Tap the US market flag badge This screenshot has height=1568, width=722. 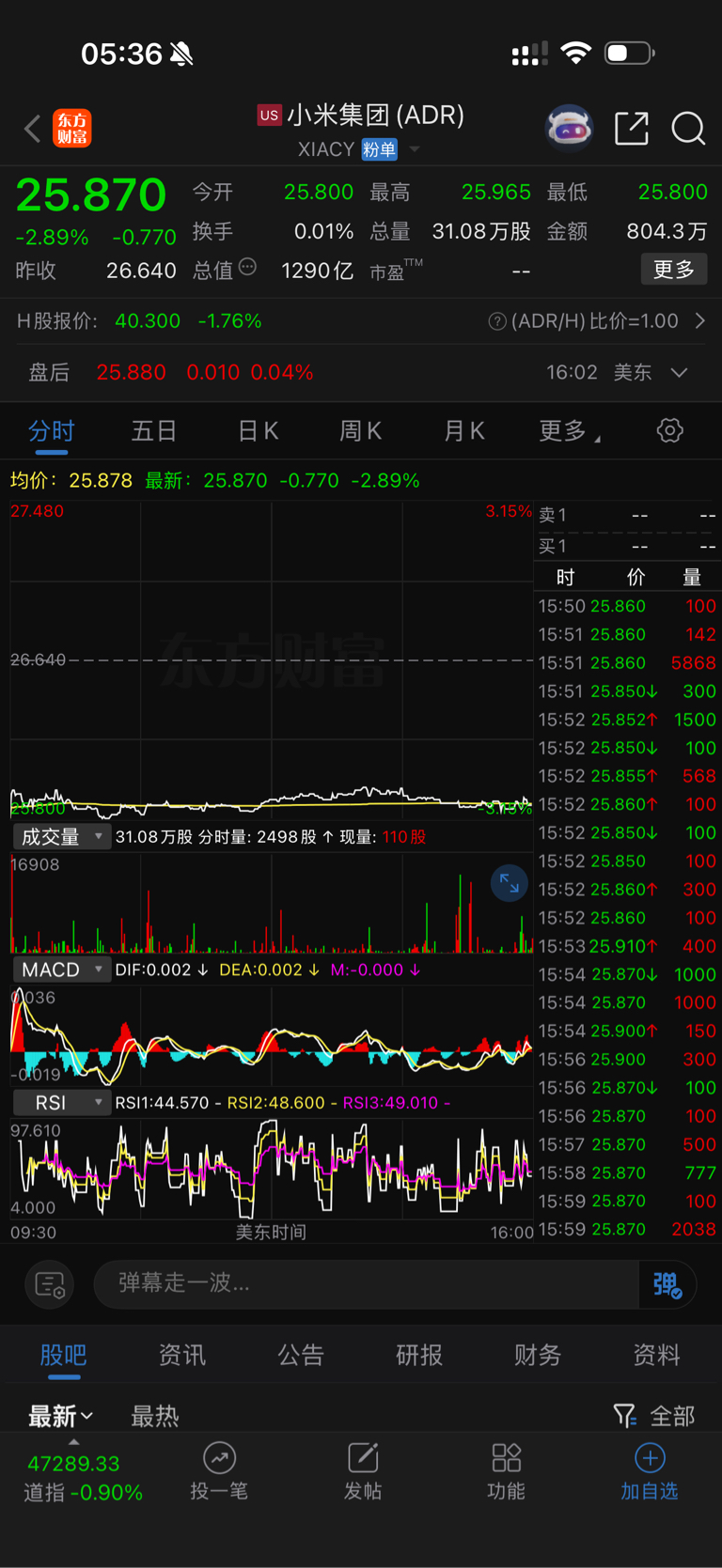tap(269, 115)
